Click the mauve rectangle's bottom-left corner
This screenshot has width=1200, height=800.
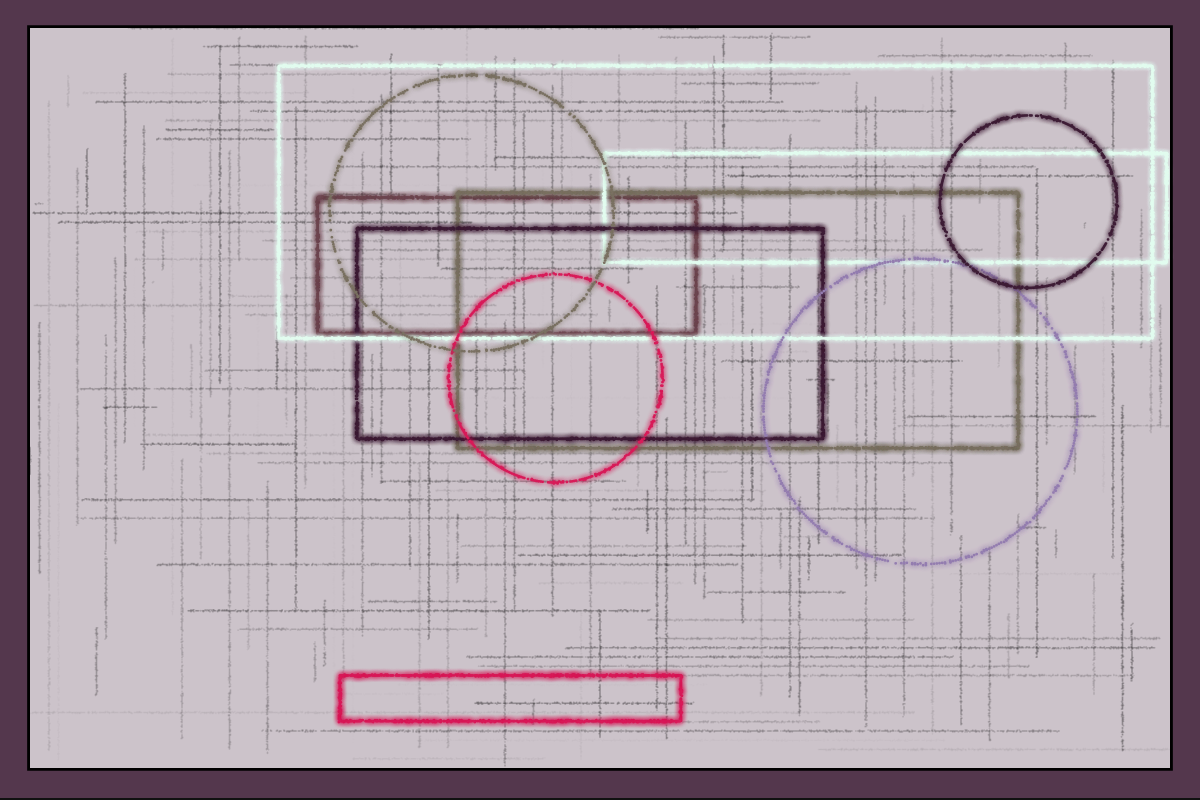(318, 331)
